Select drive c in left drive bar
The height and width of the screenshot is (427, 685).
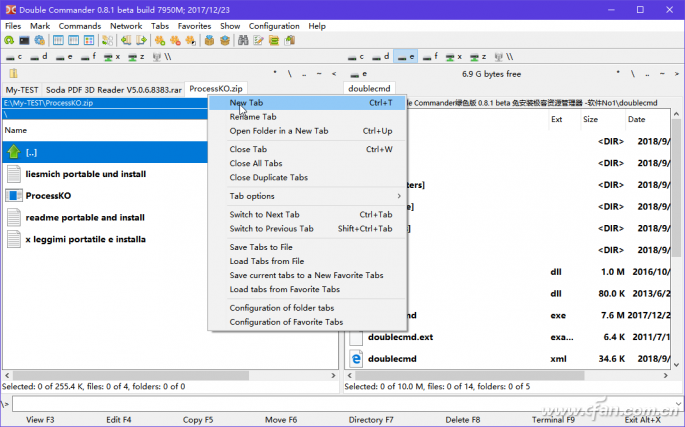coord(14,57)
